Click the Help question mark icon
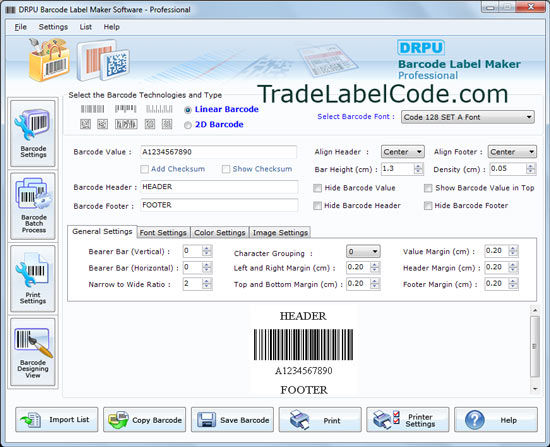The width and height of the screenshot is (550, 447). tap(475, 420)
